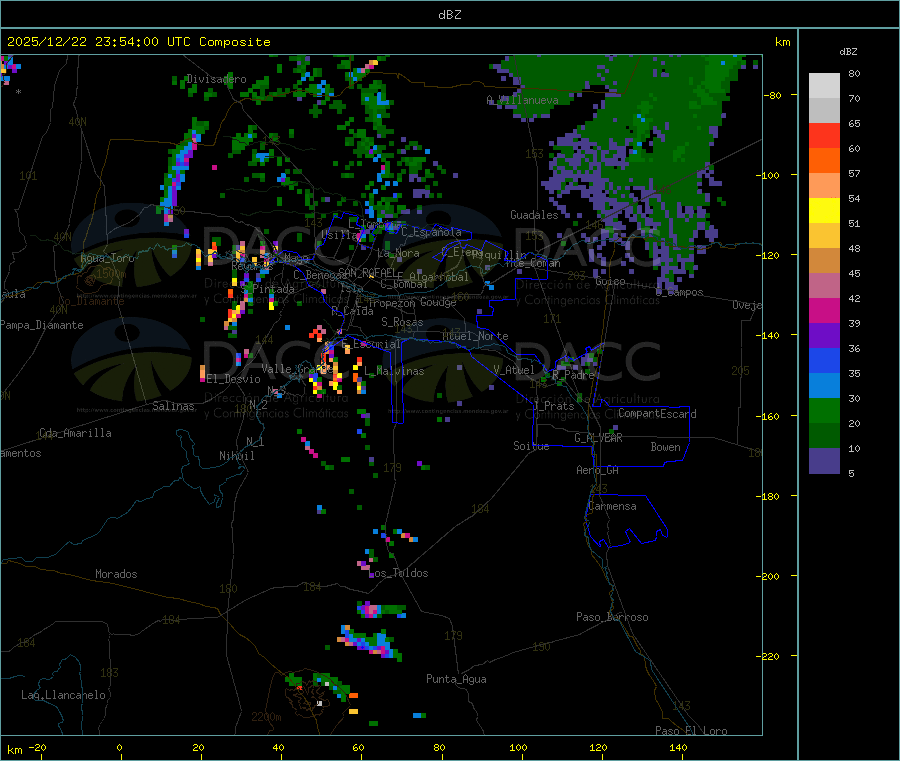Select the J_Prats label
This screenshot has height=761, width=900.
pos(553,406)
